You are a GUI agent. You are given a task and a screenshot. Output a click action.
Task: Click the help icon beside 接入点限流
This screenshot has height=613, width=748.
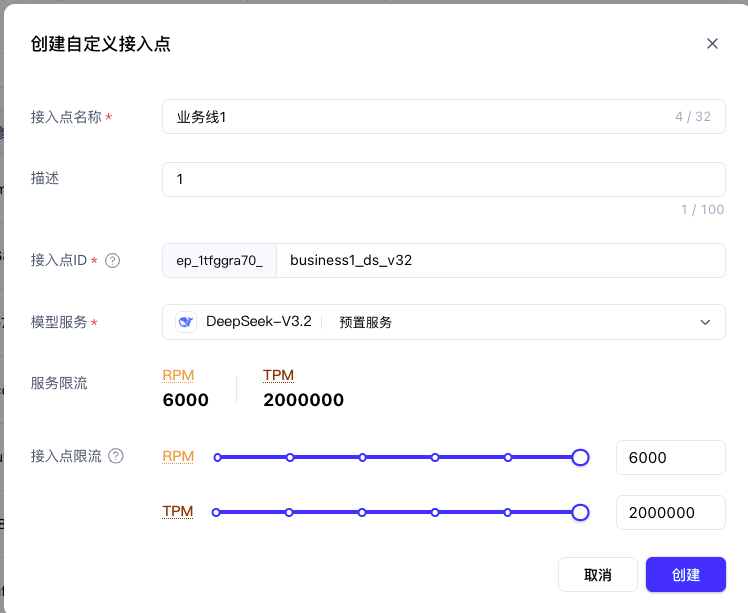[x=117, y=456]
